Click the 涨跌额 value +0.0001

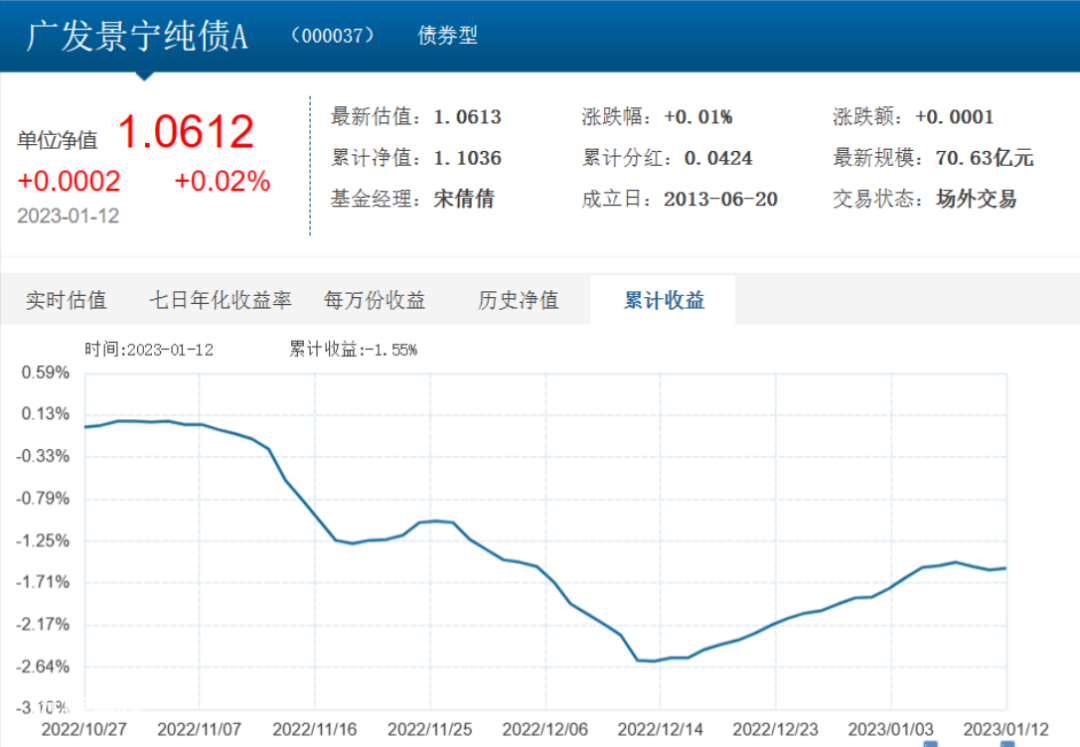954,117
